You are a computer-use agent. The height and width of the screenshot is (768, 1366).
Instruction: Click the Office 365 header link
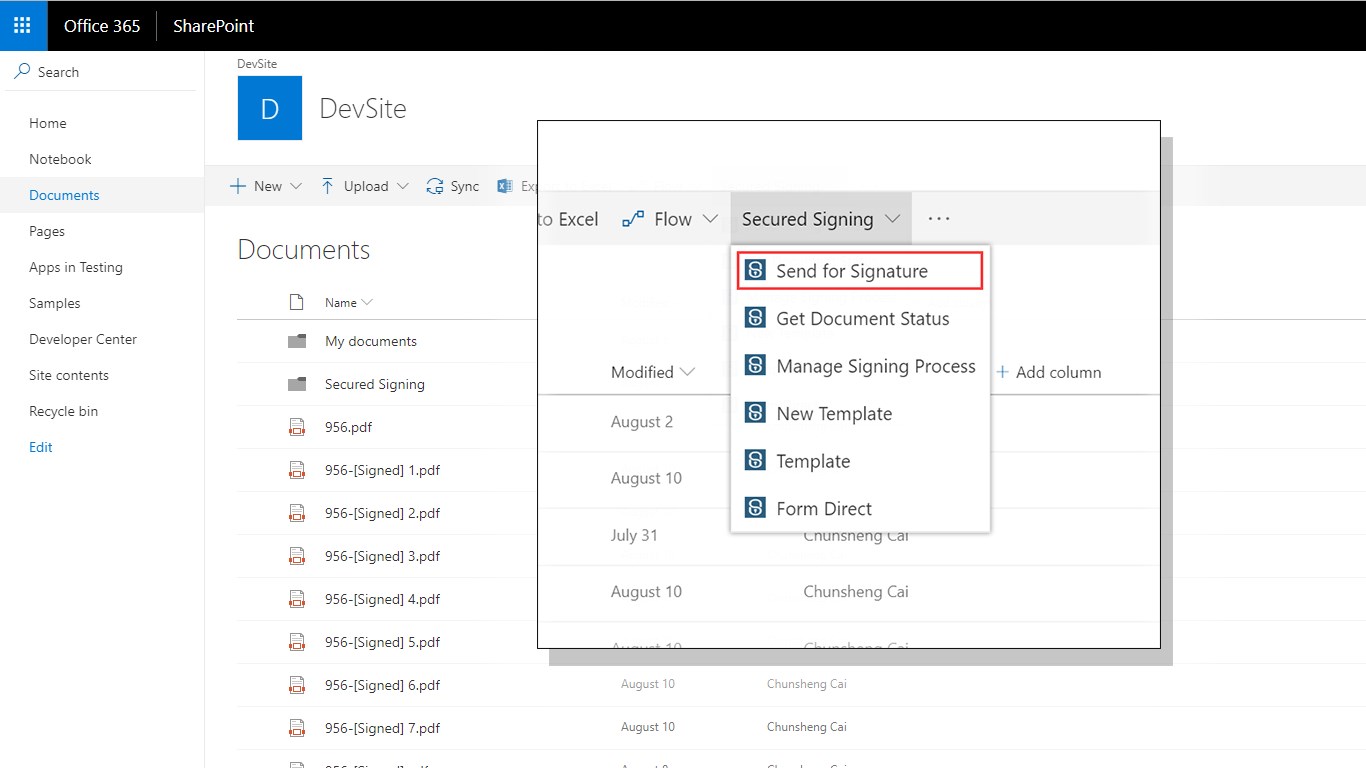click(x=102, y=26)
